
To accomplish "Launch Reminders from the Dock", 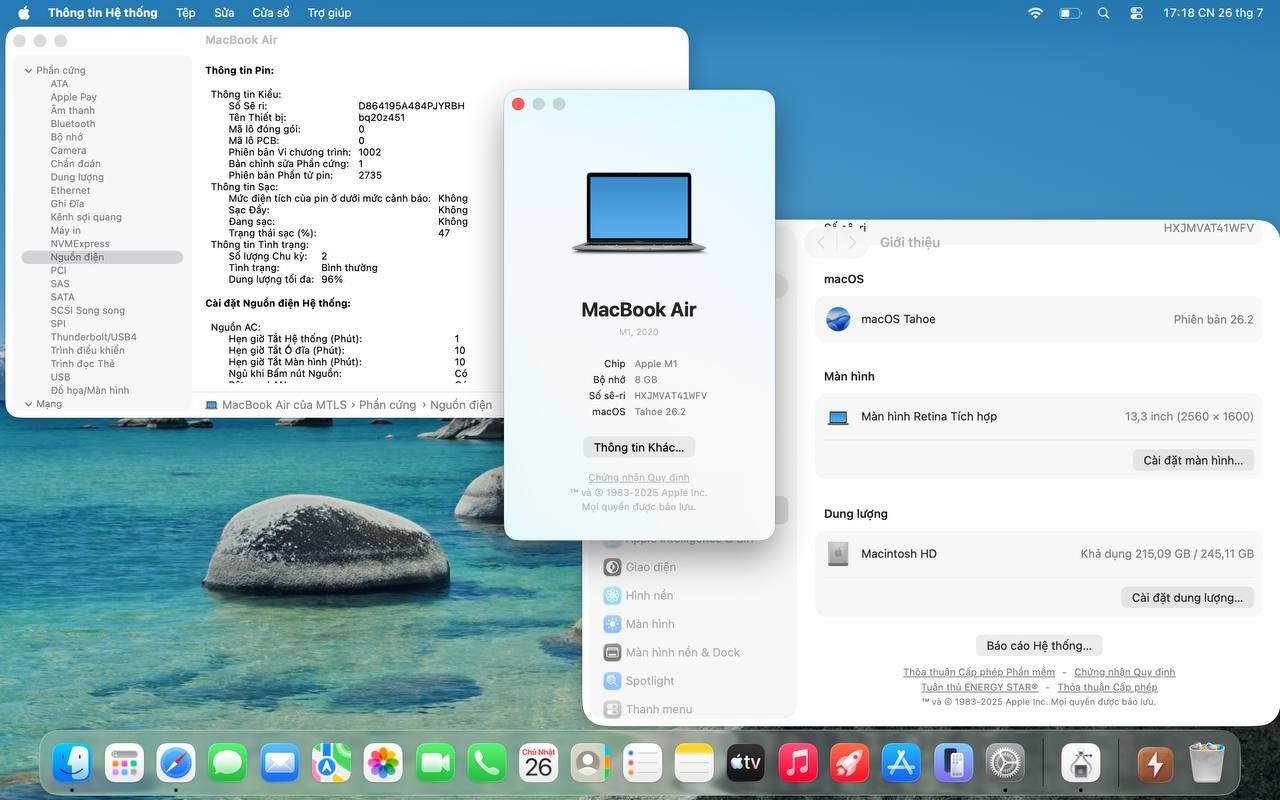I will pyautogui.click(x=642, y=764).
